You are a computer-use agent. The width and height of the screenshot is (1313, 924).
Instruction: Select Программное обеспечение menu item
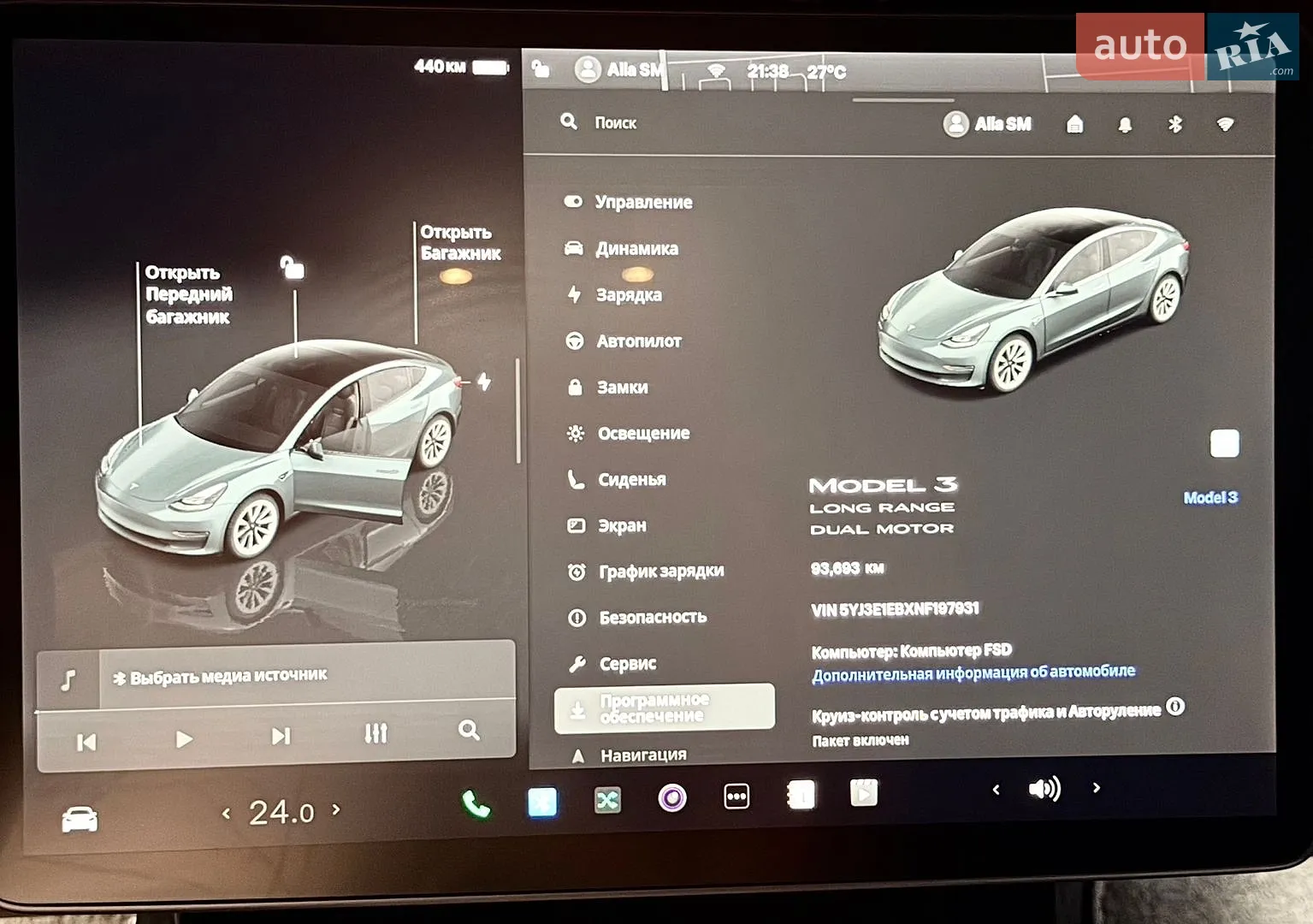tap(665, 708)
